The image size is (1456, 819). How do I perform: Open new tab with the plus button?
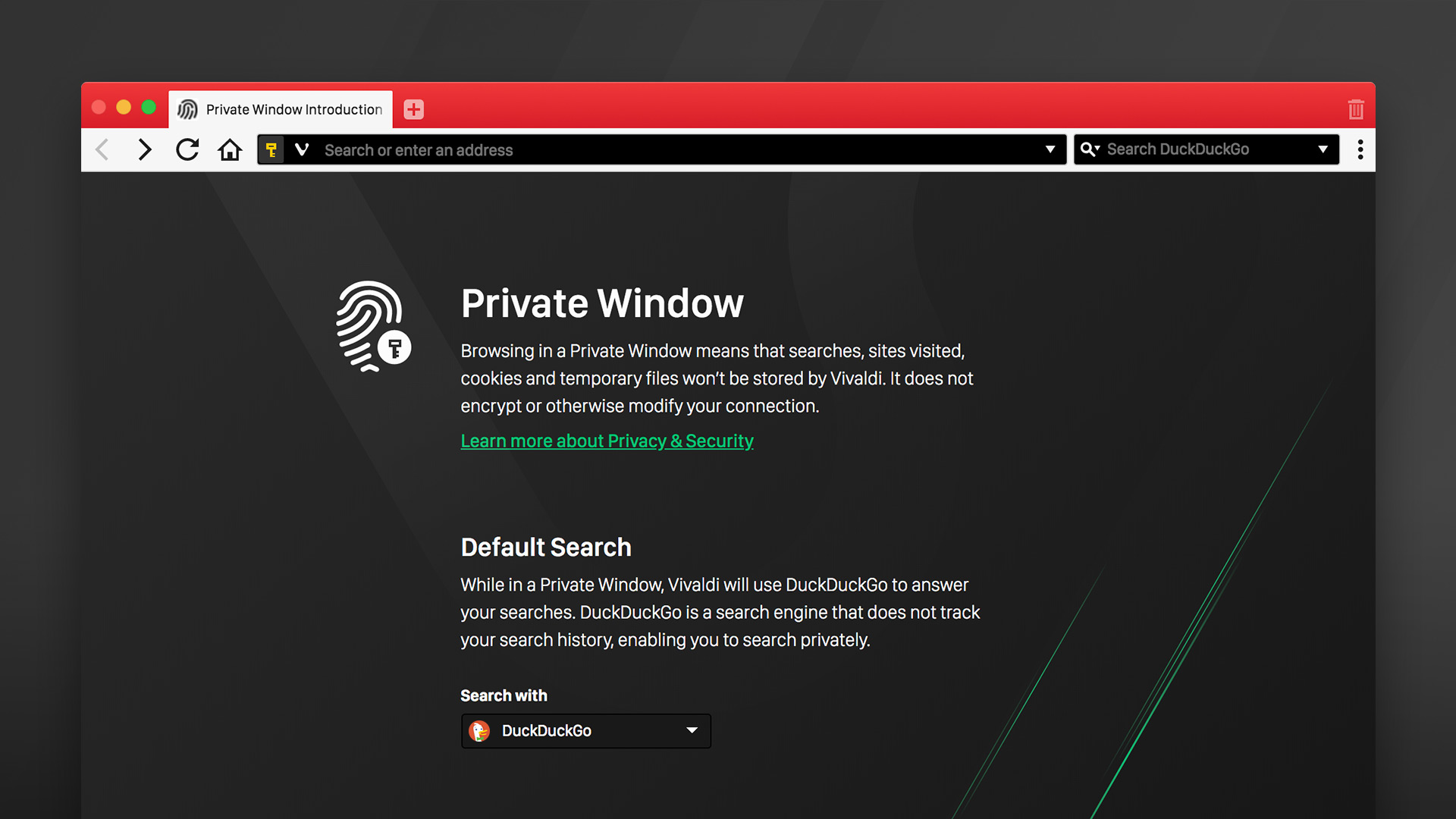(413, 108)
